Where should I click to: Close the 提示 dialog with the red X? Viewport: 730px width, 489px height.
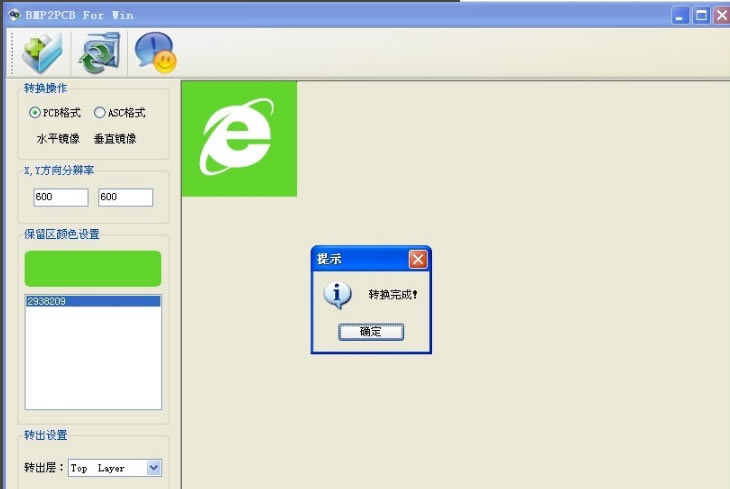[418, 259]
